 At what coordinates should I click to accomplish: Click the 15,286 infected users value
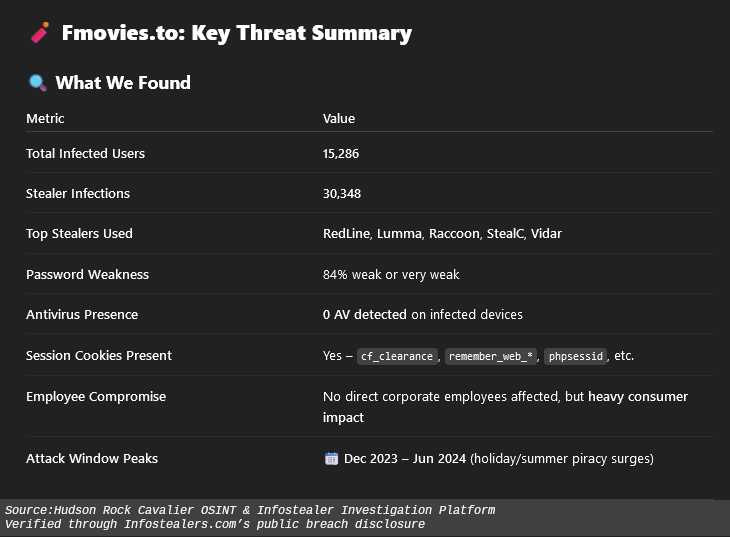(341, 153)
